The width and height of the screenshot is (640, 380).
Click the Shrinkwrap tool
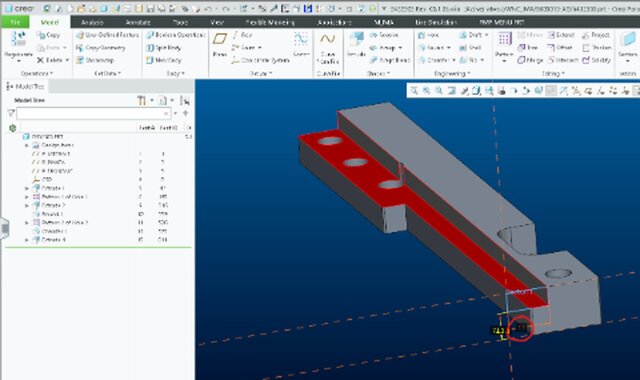[x=95, y=60]
